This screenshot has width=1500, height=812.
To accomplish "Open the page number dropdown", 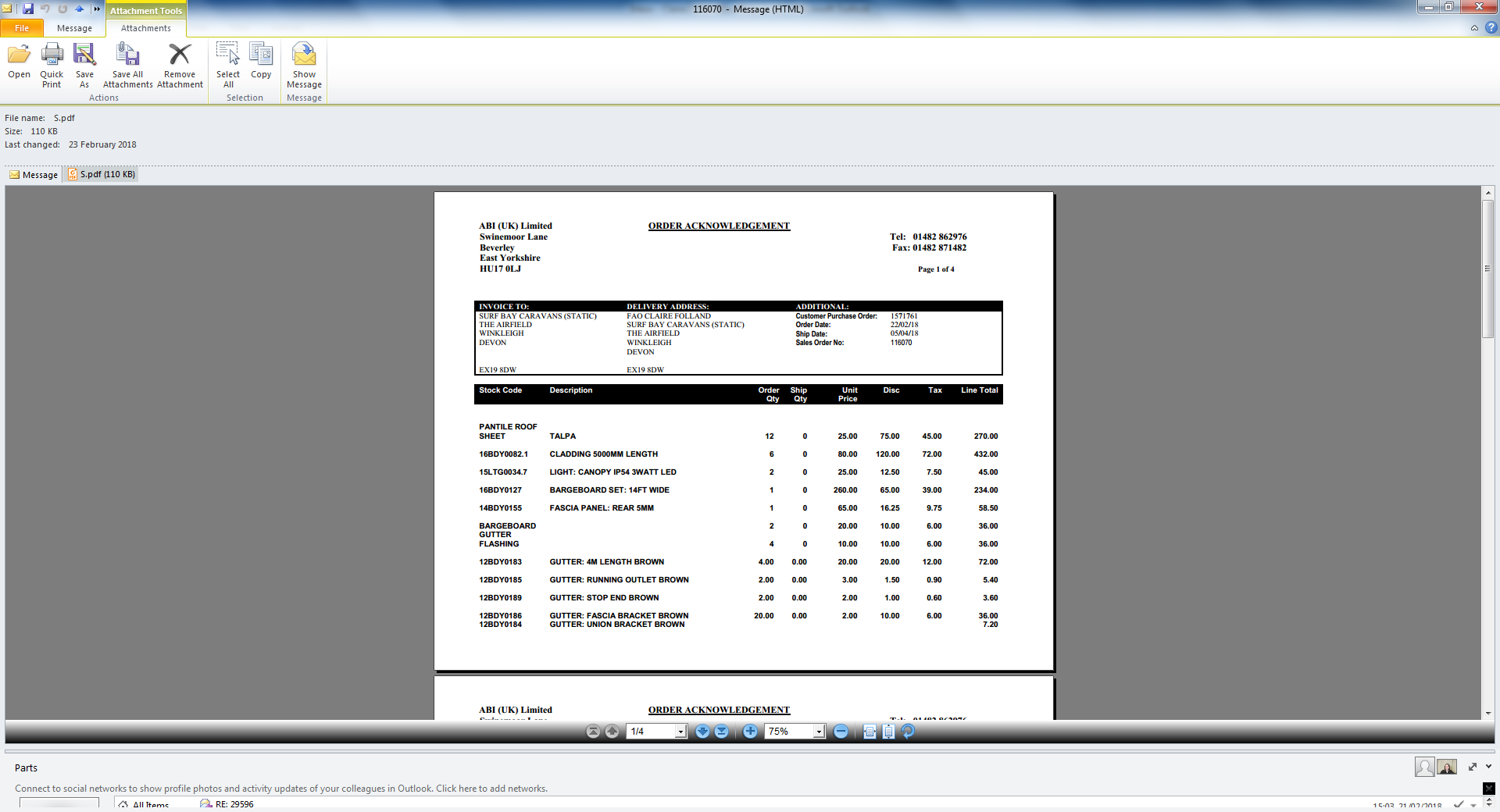I will coord(680,732).
